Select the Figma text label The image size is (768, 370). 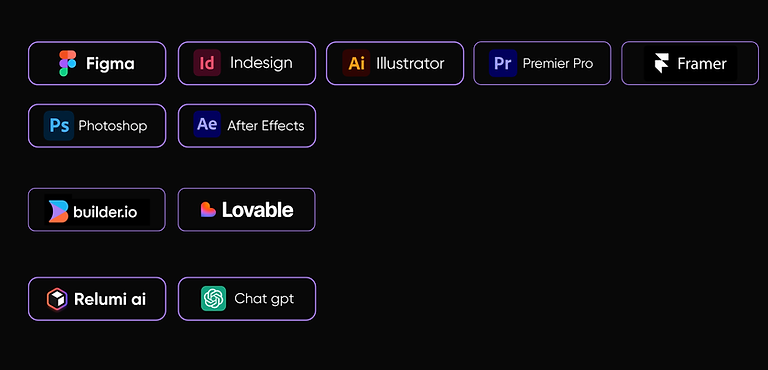[110, 64]
